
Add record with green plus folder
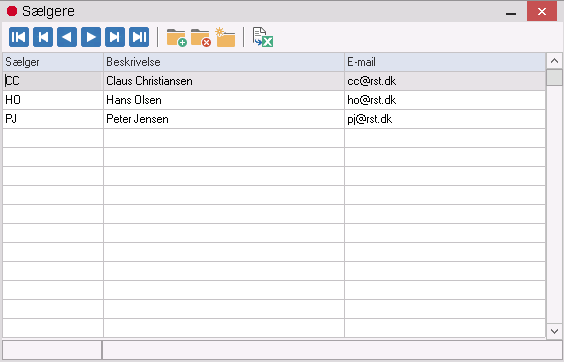[x=176, y=37]
